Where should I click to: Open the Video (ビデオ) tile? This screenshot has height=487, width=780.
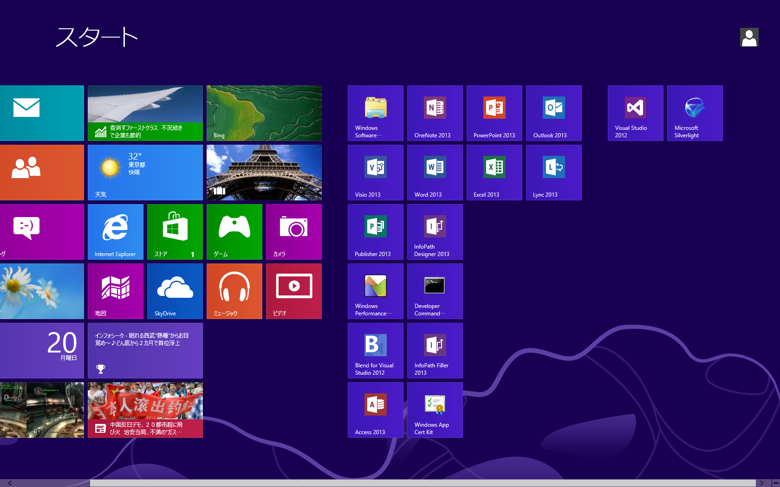tap(293, 291)
